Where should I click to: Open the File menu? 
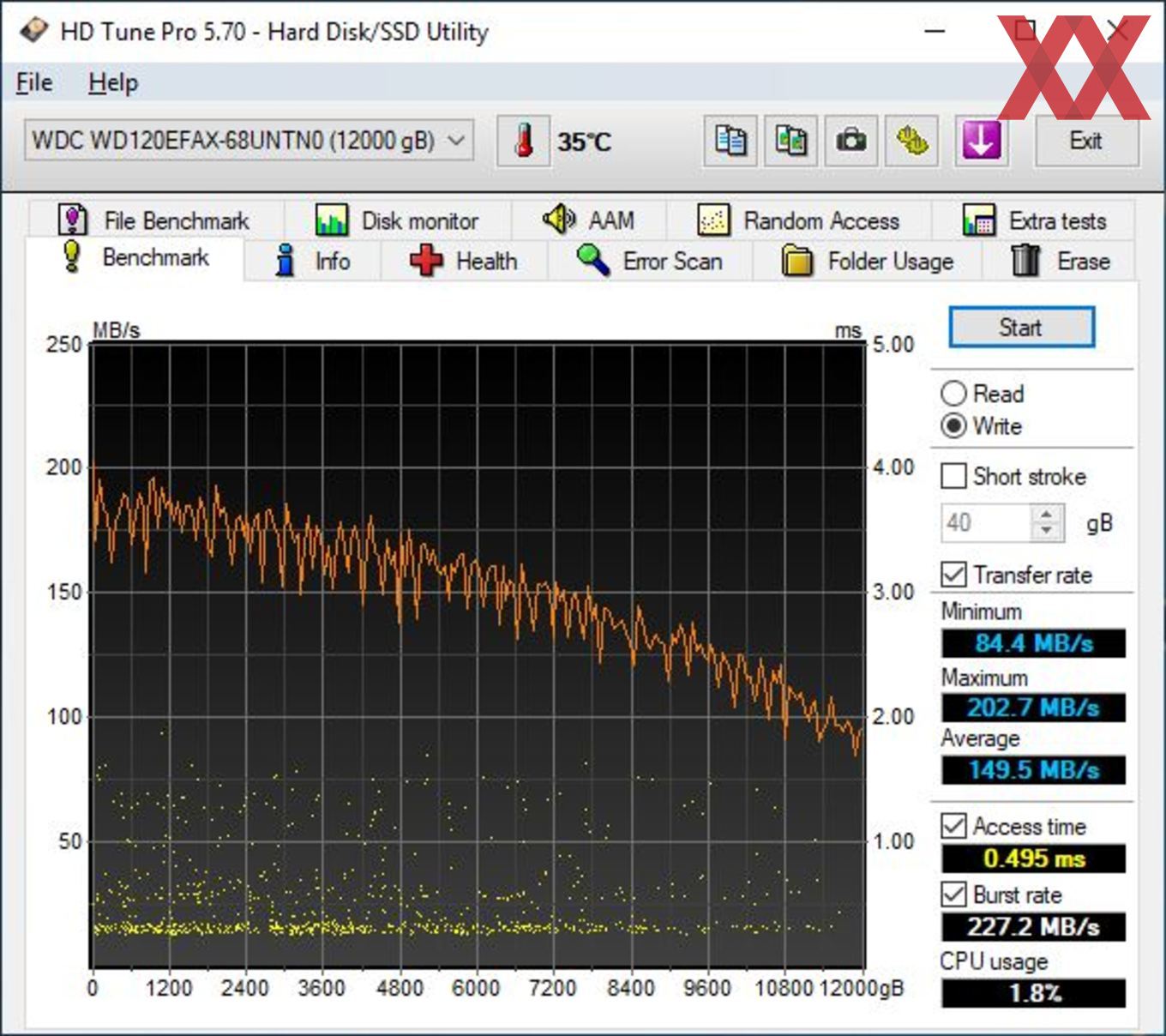coord(34,83)
